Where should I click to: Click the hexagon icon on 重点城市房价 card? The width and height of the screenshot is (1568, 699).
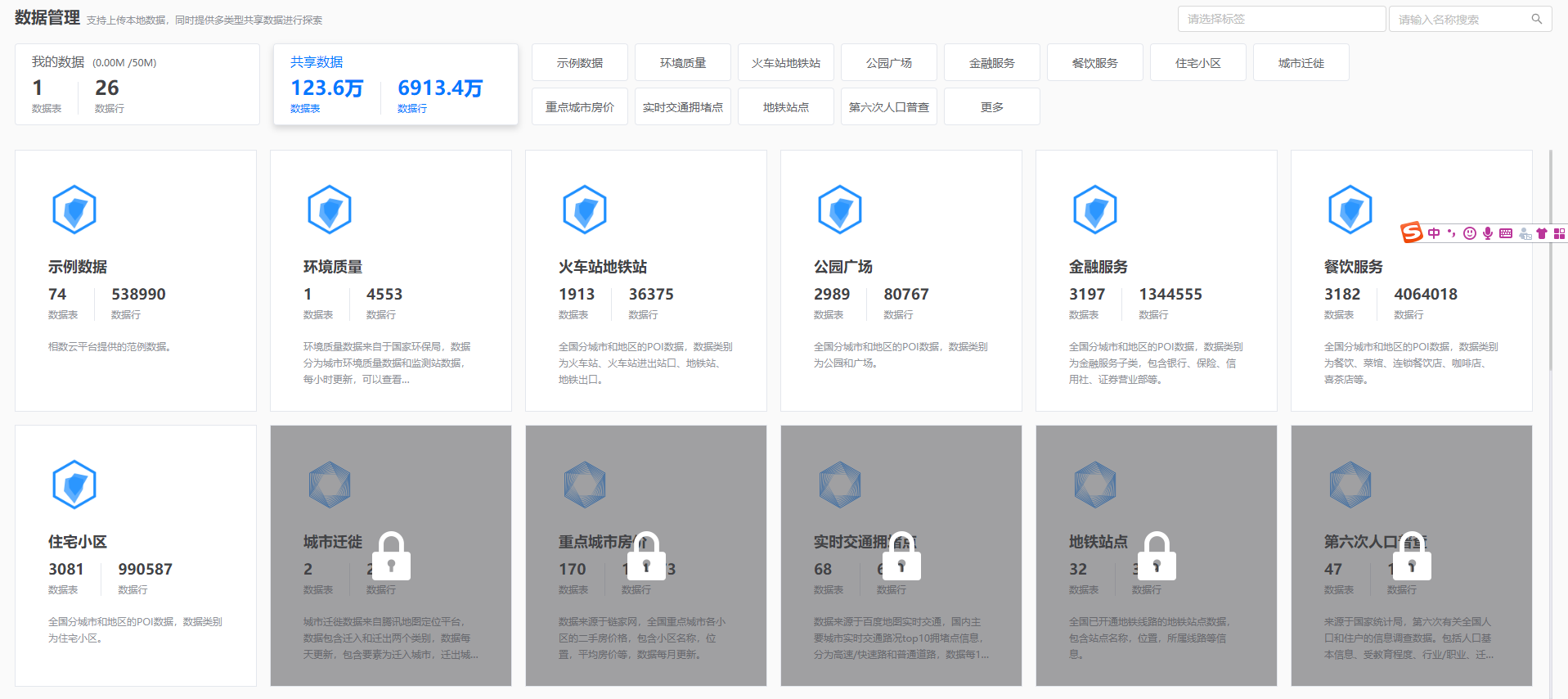(585, 485)
